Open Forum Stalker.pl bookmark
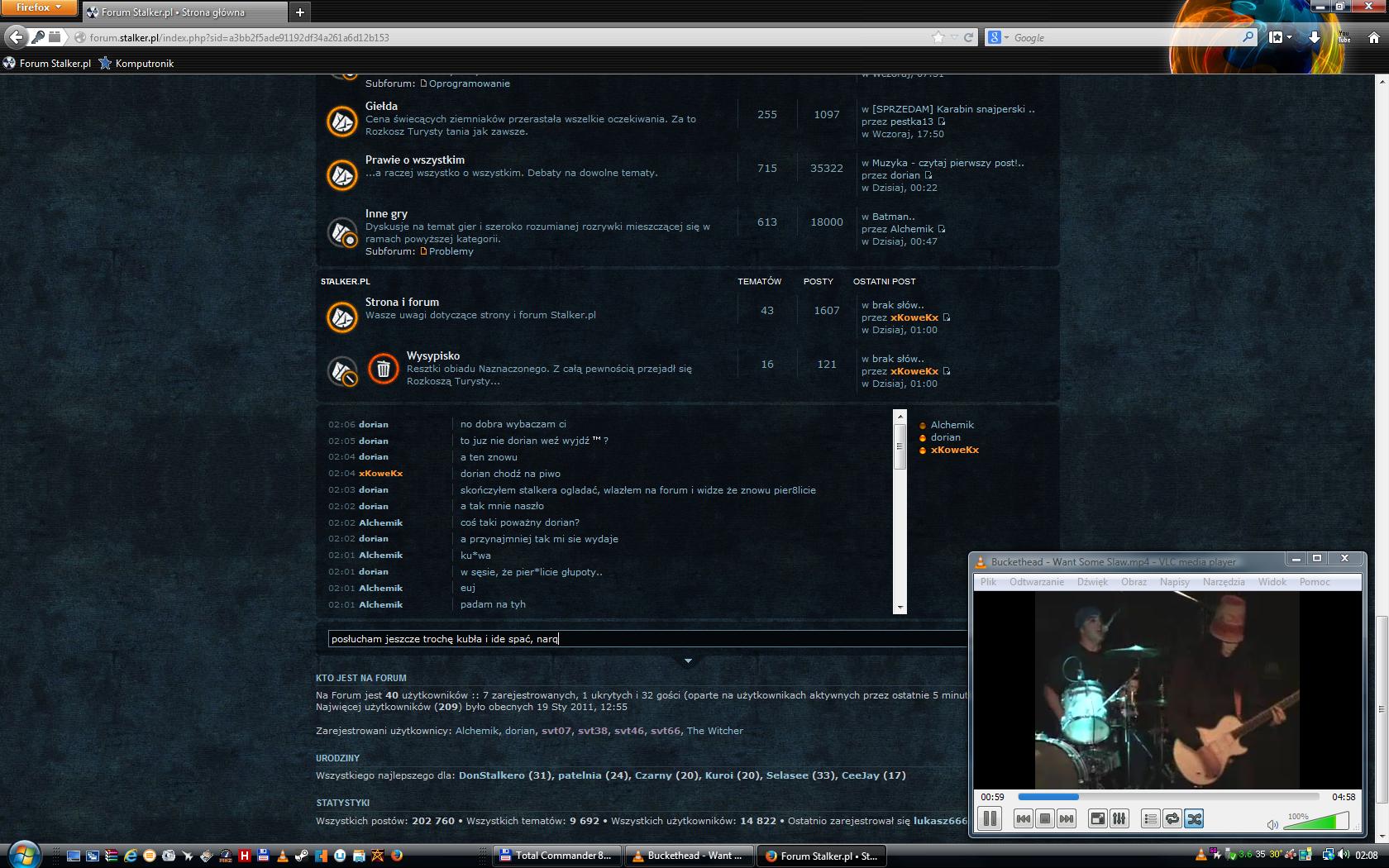The image size is (1389, 868). pyautogui.click(x=47, y=63)
